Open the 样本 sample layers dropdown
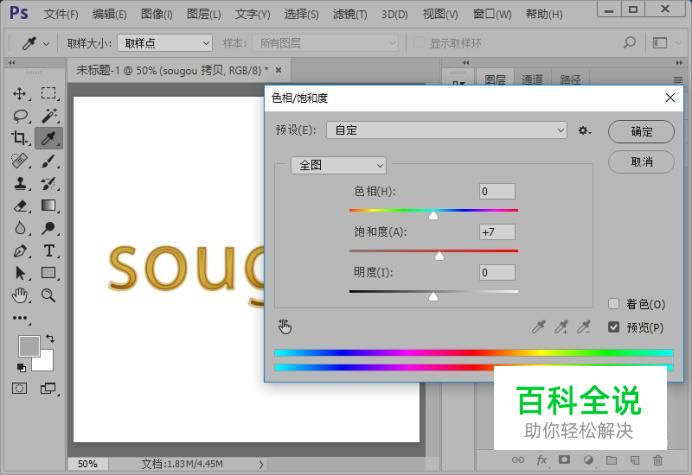Viewport: 692px width, 475px height. [x=326, y=43]
